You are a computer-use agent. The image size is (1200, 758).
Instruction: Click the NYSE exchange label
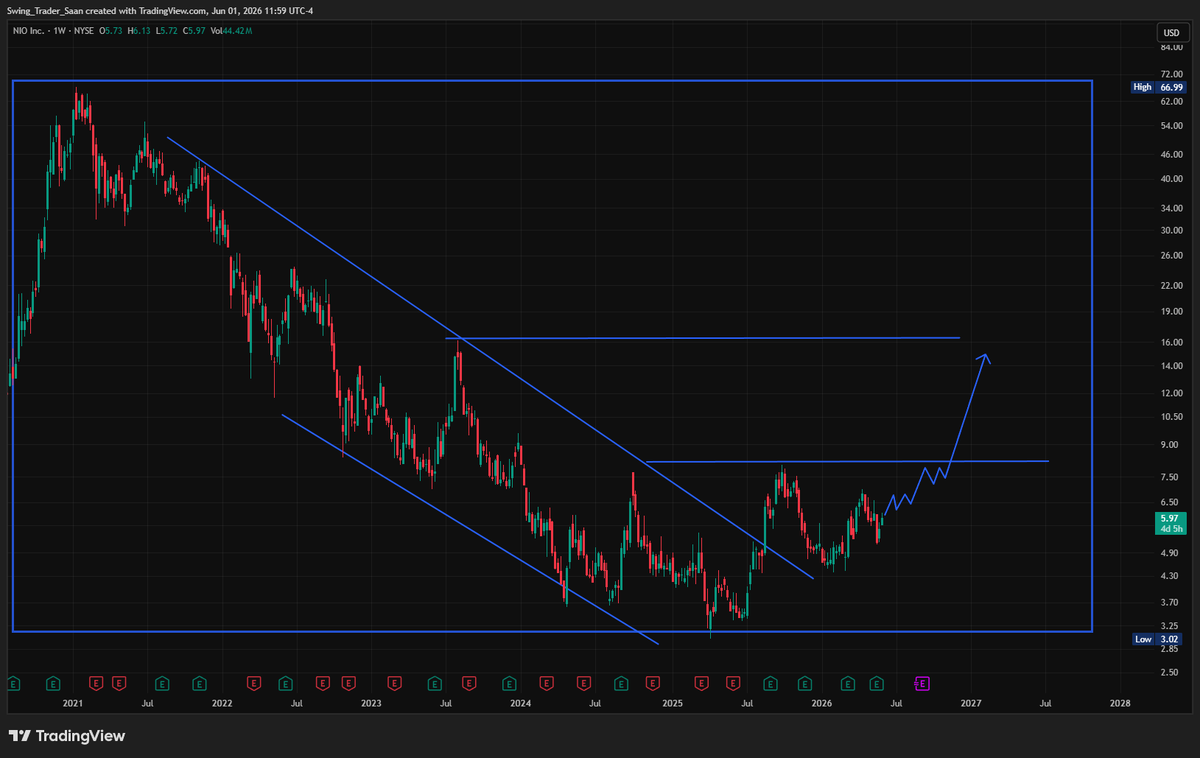(84, 31)
